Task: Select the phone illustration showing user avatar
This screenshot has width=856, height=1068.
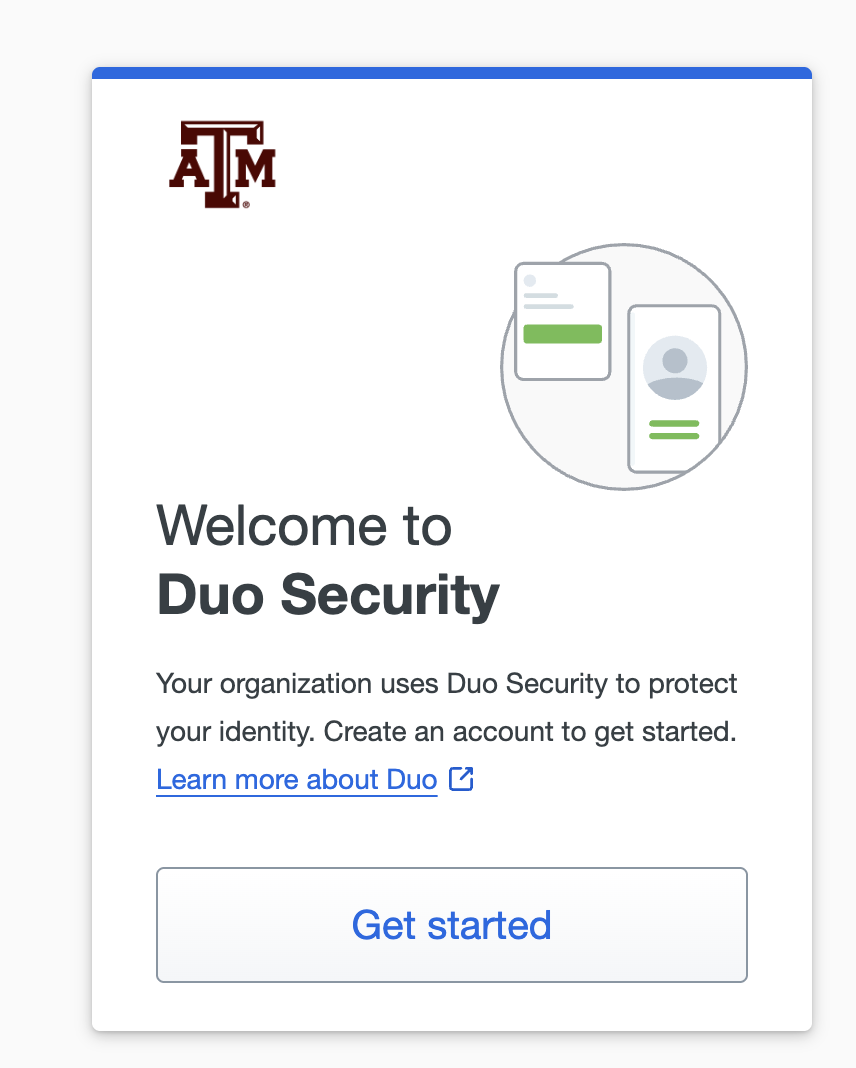Action: 673,390
